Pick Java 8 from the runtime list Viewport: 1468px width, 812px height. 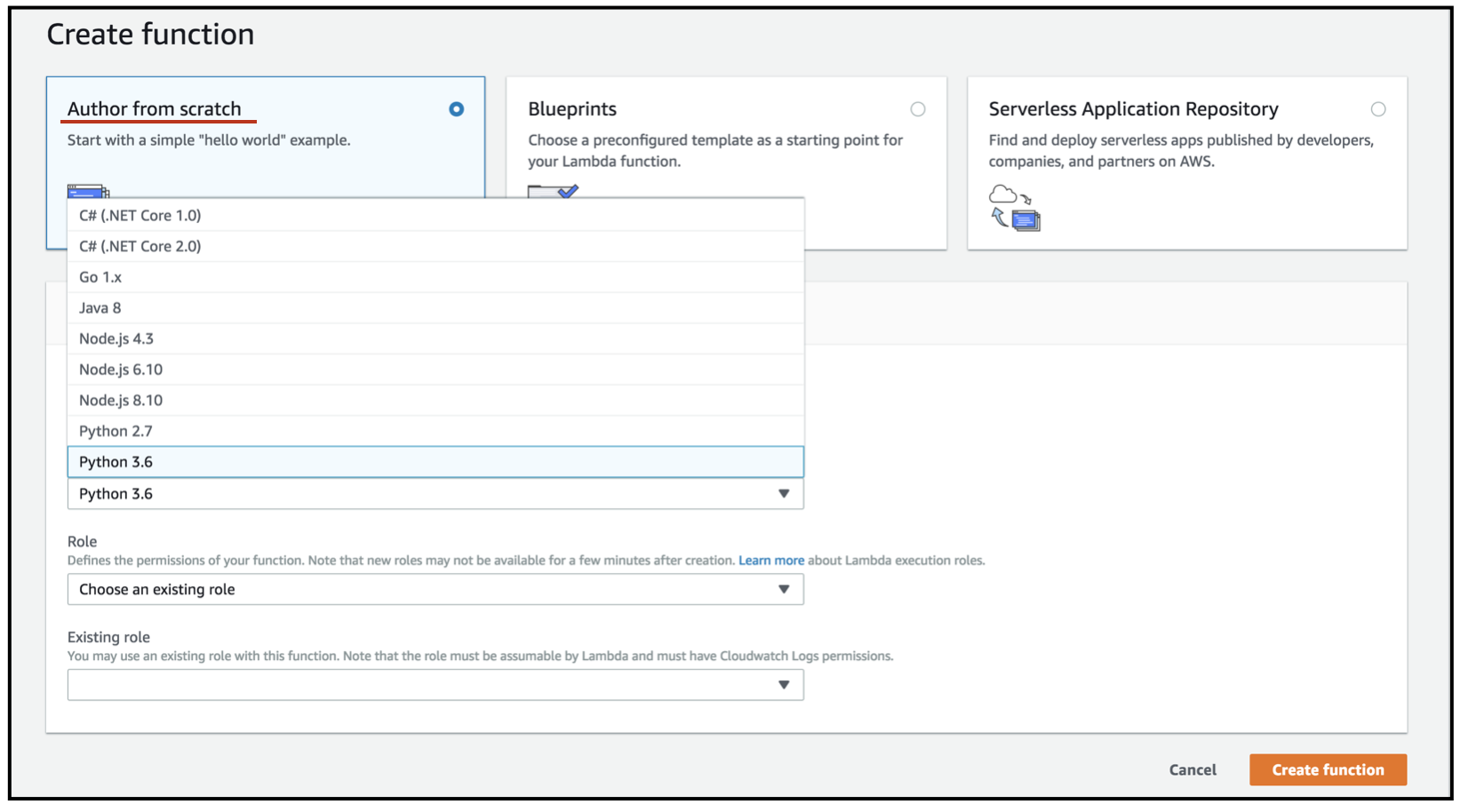(x=435, y=308)
